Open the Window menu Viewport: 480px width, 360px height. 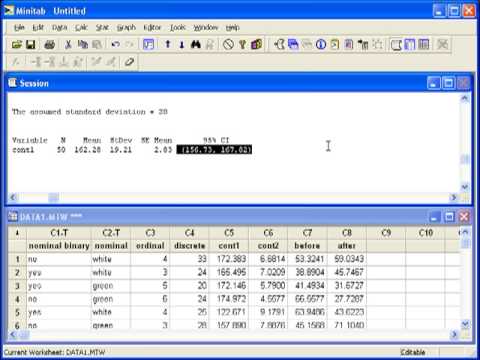tap(206, 27)
